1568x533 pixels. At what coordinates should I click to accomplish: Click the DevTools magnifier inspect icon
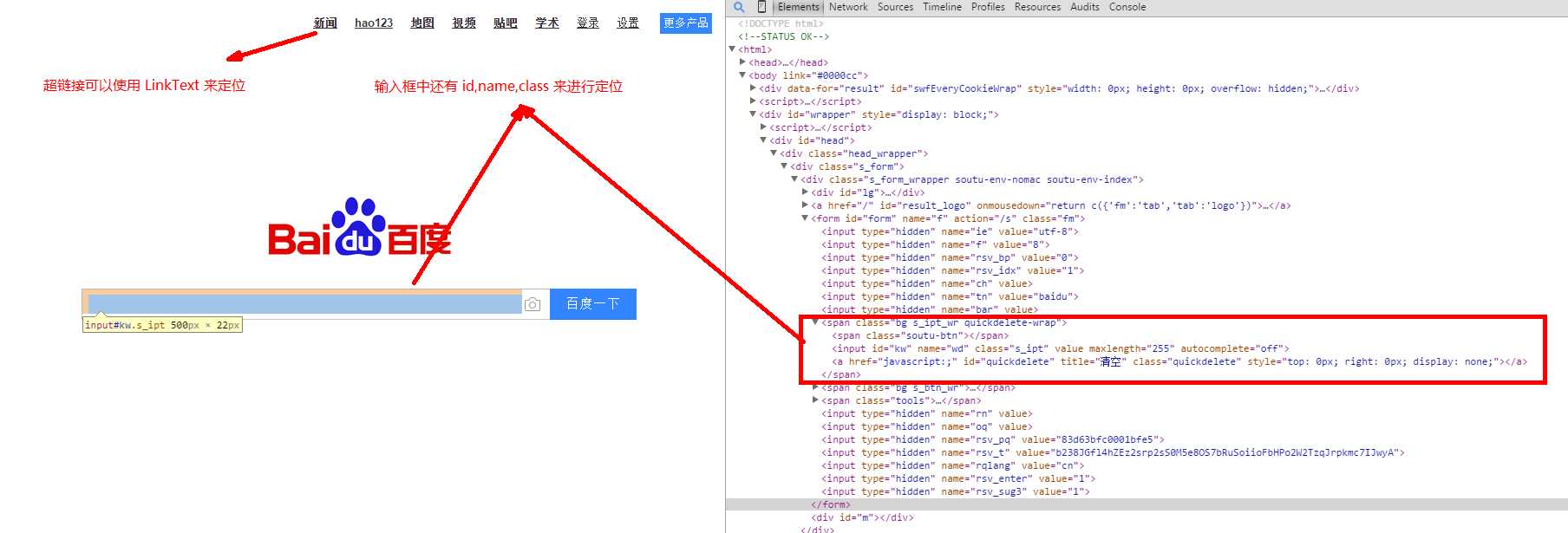click(739, 7)
